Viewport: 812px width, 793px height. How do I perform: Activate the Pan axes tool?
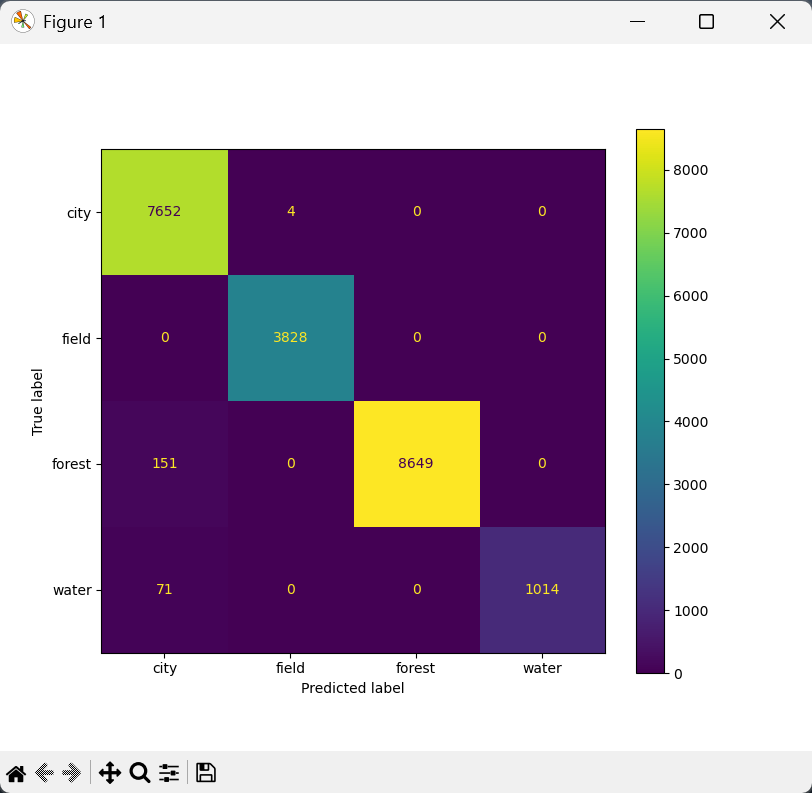click(x=109, y=772)
